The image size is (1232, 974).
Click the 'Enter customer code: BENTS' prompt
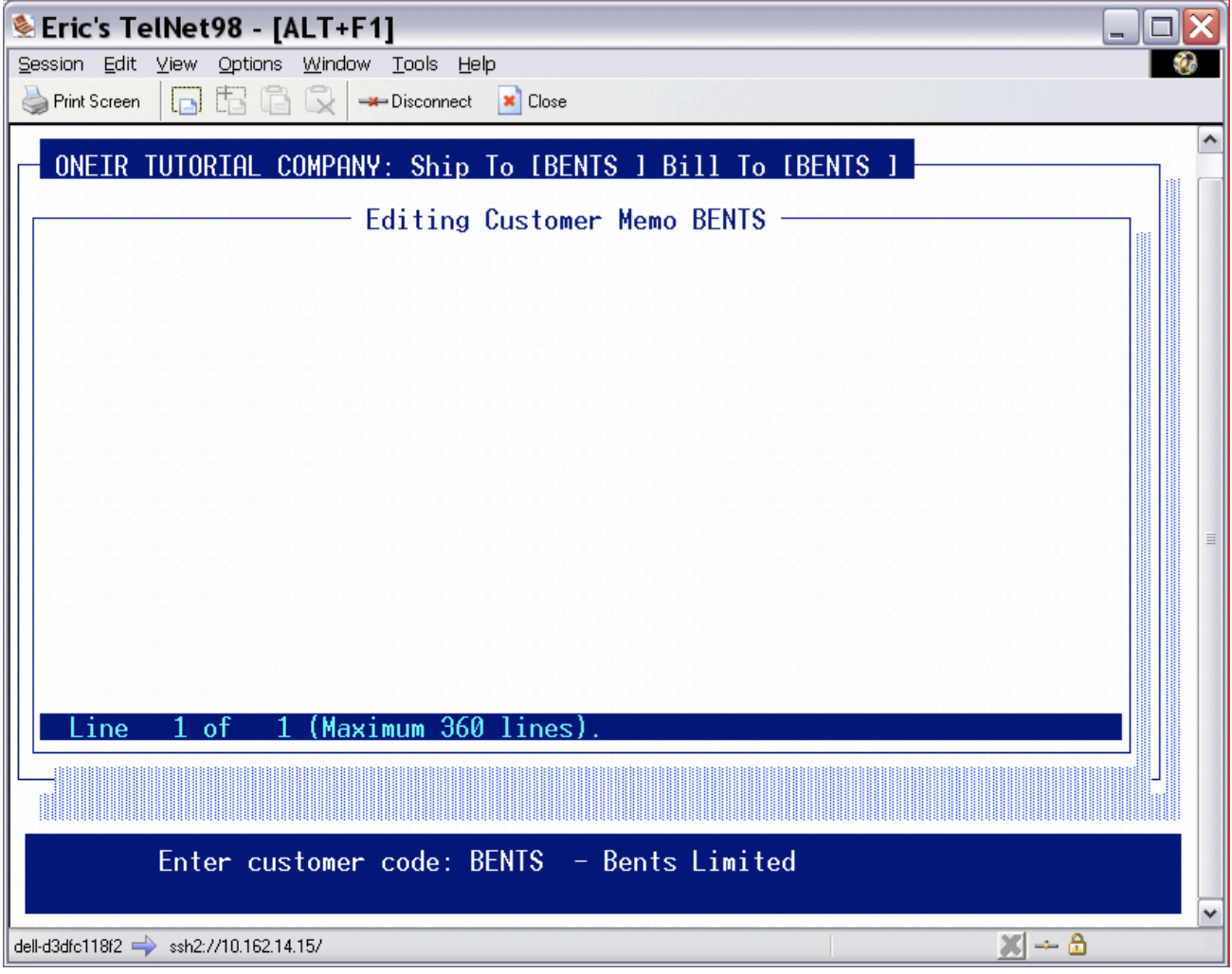coord(351,861)
